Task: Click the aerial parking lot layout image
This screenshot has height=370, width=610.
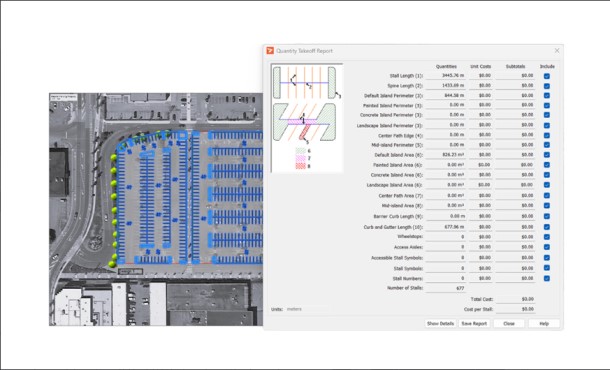Action: click(x=156, y=209)
